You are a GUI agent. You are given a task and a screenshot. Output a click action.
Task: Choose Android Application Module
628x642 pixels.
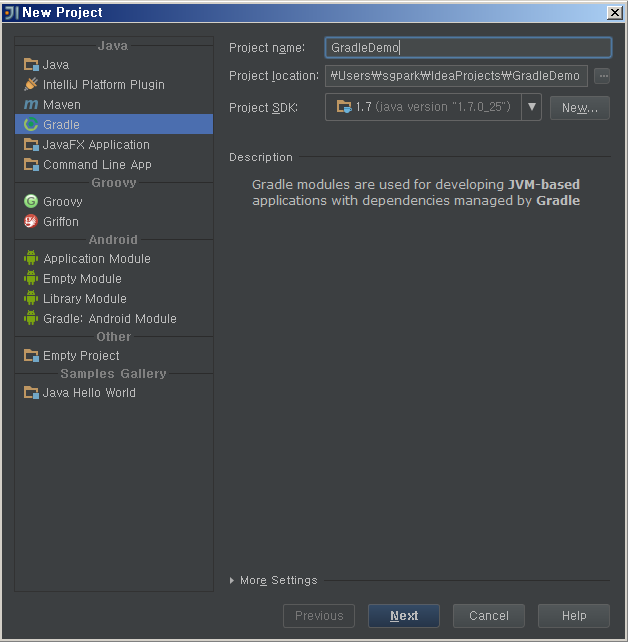(114, 258)
